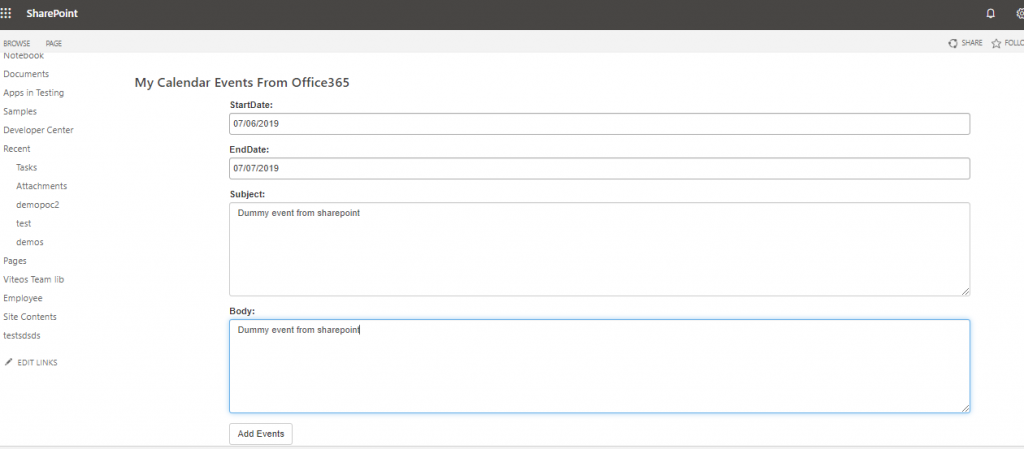Click the Edit Links pencil icon

8,362
